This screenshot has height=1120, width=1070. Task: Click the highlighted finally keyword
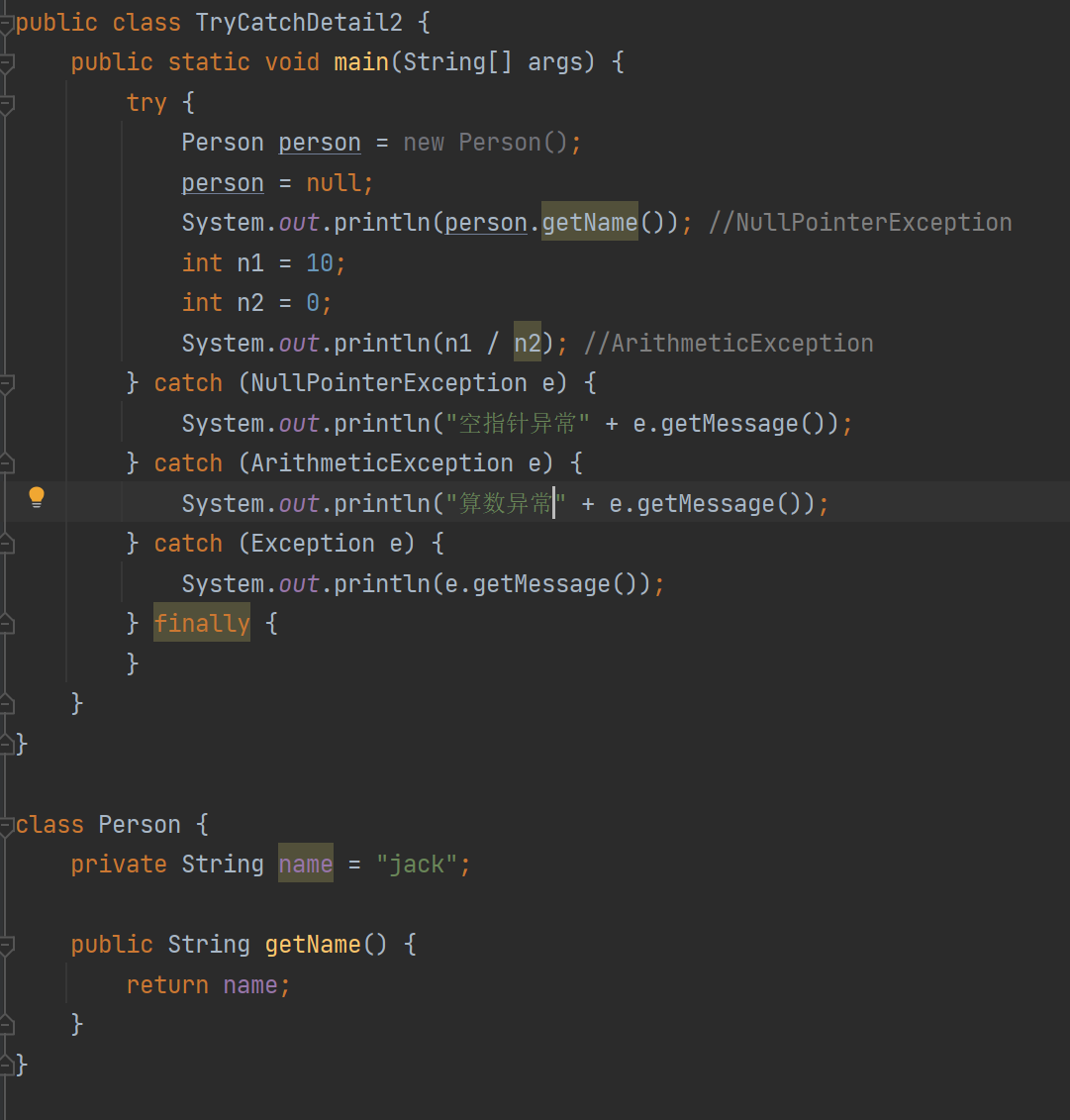click(202, 622)
